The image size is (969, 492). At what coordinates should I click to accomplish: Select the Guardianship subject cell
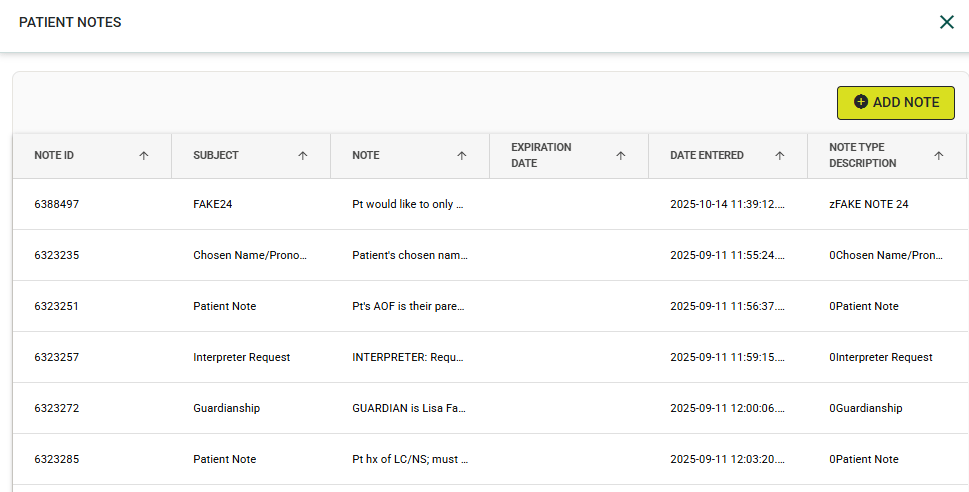(x=226, y=408)
